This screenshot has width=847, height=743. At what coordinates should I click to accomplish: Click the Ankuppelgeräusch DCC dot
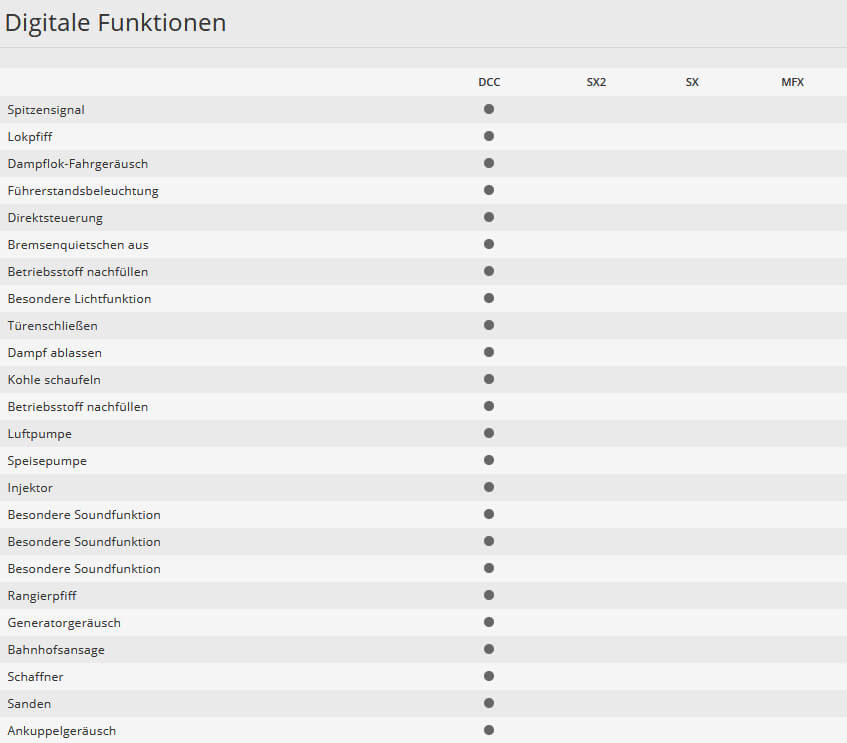pyautogui.click(x=489, y=730)
